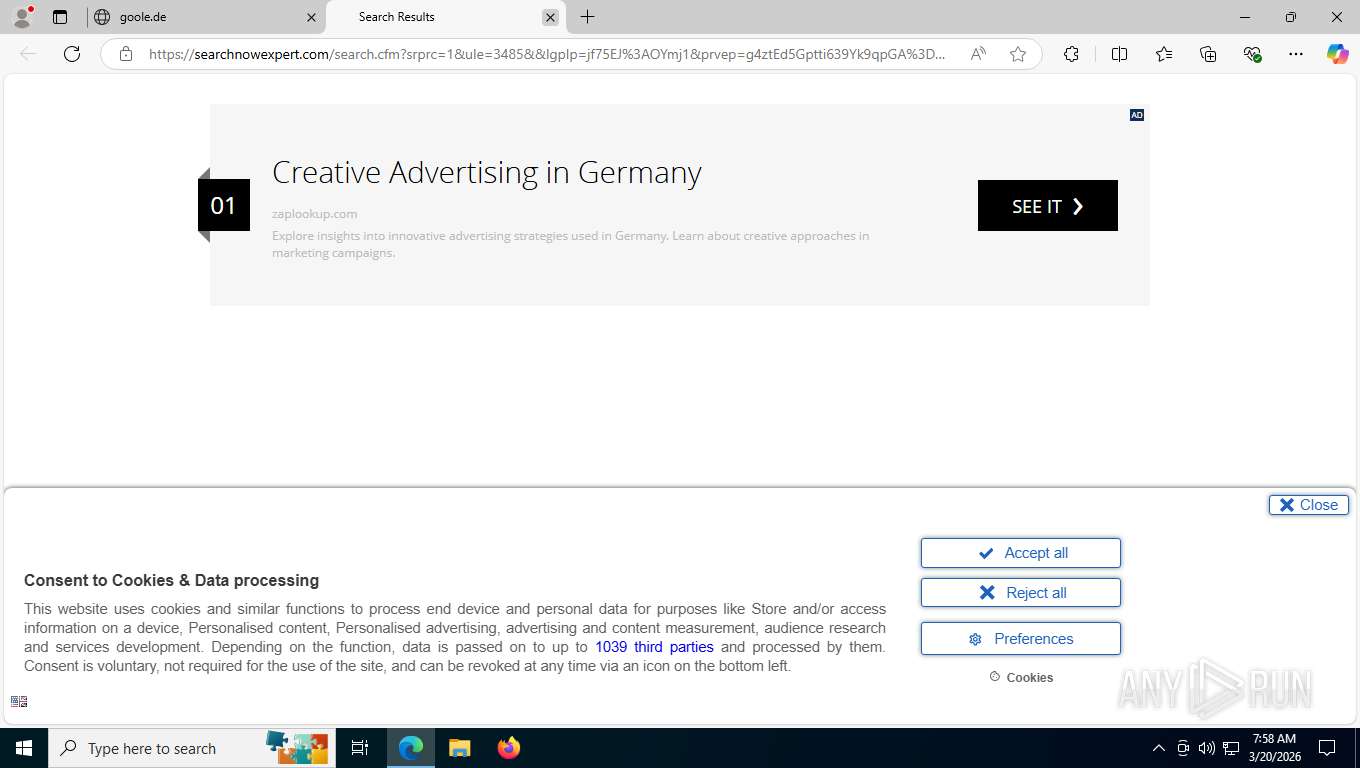
Task: Open the '1039 third parties' link
Action: [655, 647]
